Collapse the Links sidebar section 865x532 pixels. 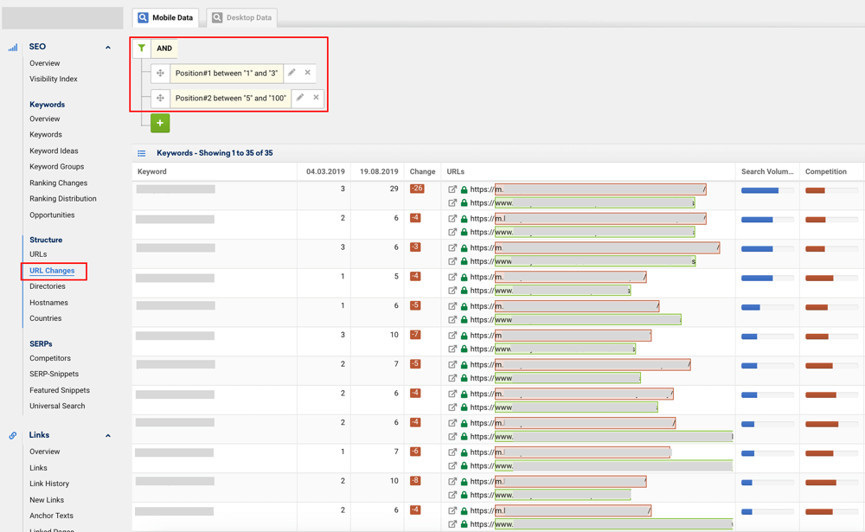pos(108,436)
